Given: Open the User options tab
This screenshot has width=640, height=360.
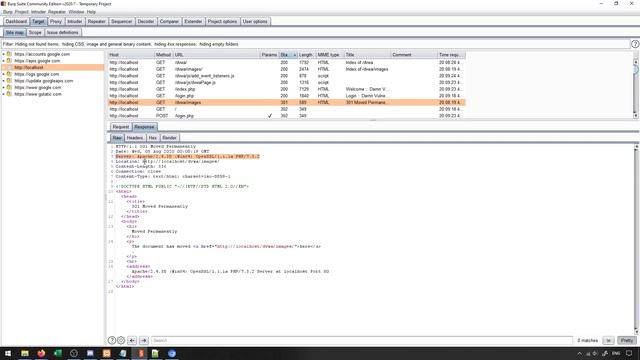Looking at the screenshot, I should click(255, 21).
